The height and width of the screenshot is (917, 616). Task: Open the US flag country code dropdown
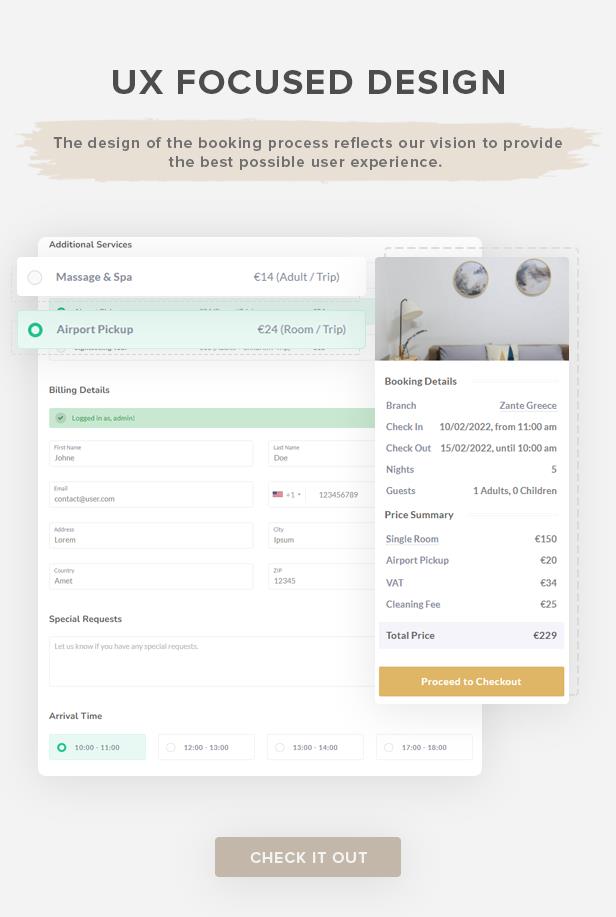pos(287,495)
